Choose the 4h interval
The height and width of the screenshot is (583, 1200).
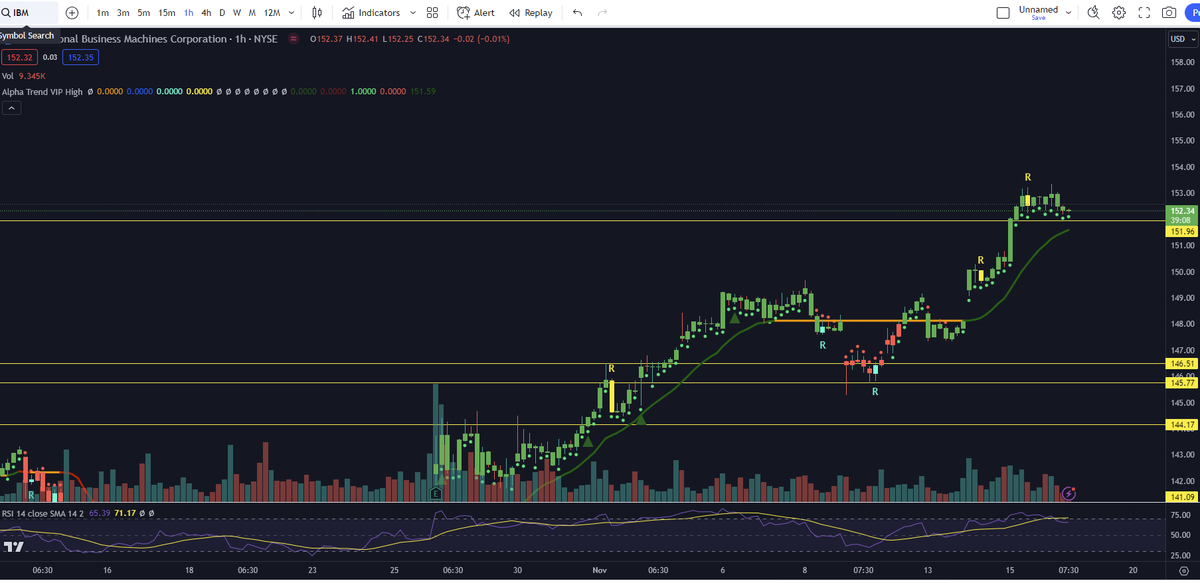click(x=206, y=13)
